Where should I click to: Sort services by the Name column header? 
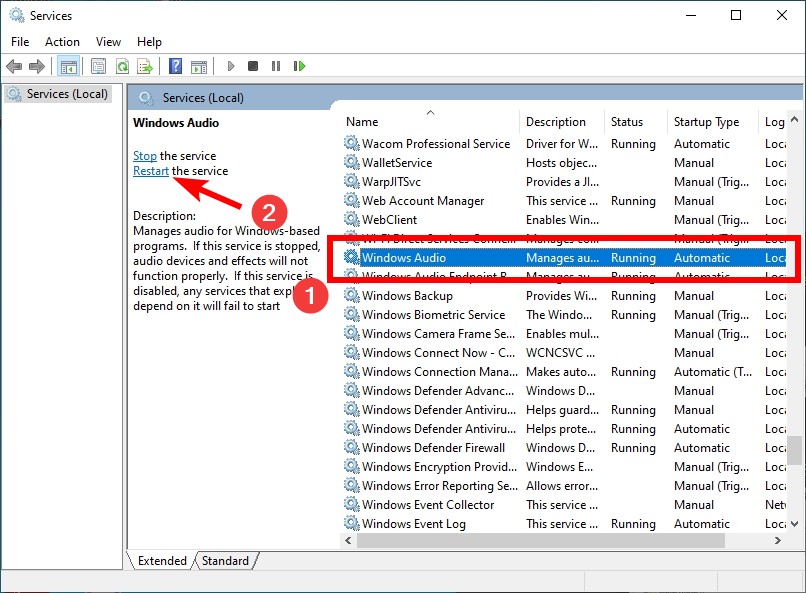[430, 122]
